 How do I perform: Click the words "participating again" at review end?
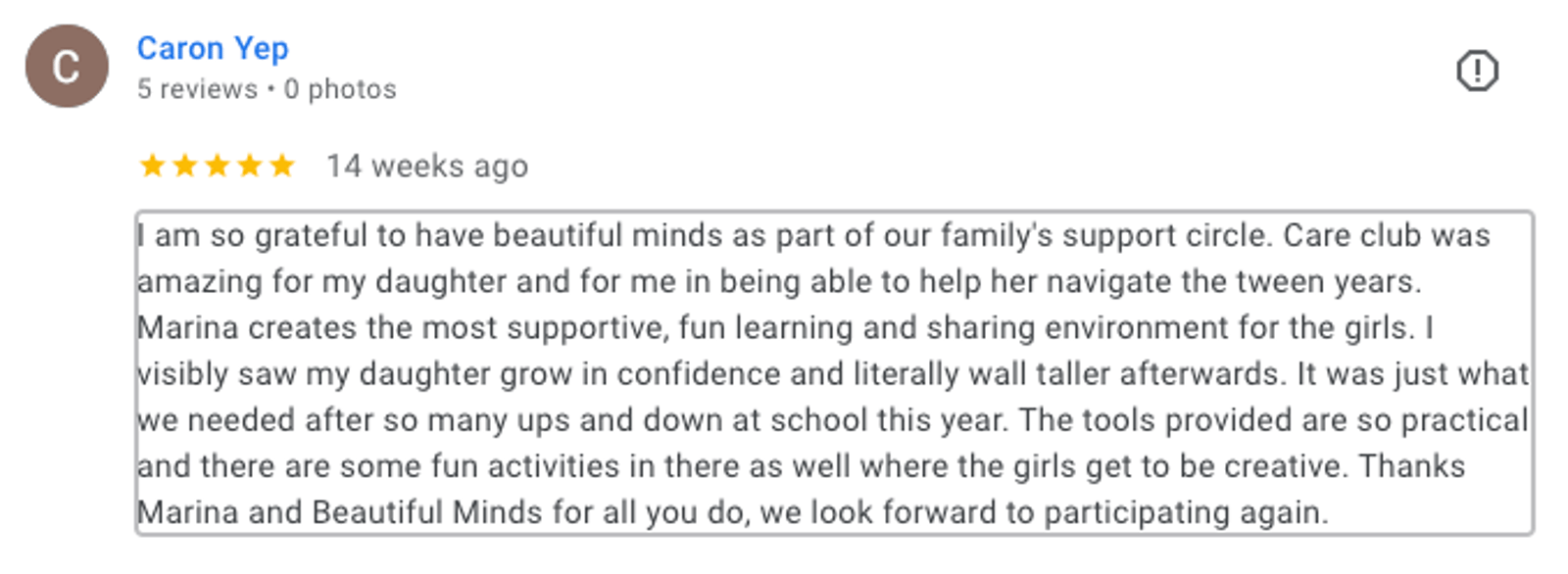1185,512
